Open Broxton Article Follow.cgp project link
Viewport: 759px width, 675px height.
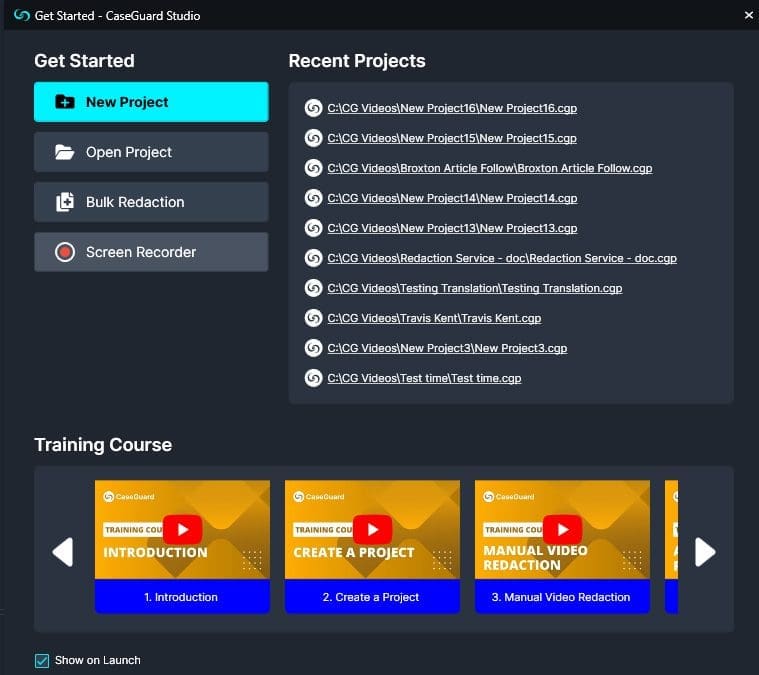pyautogui.click(x=490, y=168)
